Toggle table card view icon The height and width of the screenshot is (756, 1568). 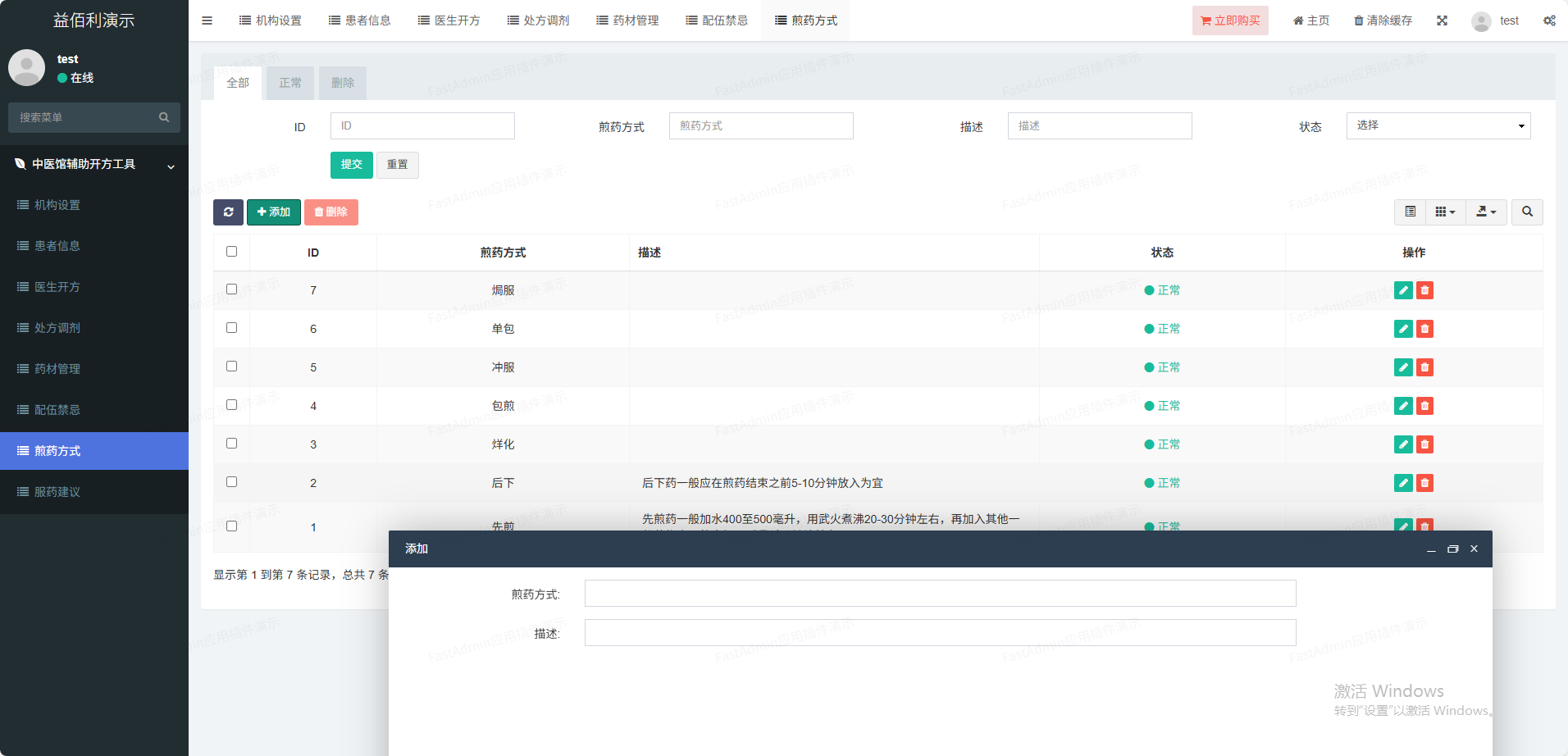coord(1410,212)
